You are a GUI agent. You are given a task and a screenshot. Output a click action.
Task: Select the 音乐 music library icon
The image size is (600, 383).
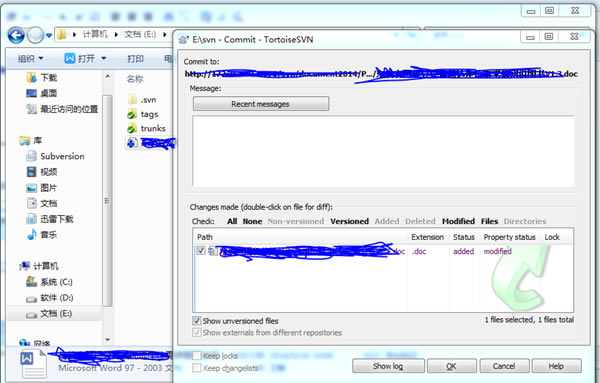[31, 235]
